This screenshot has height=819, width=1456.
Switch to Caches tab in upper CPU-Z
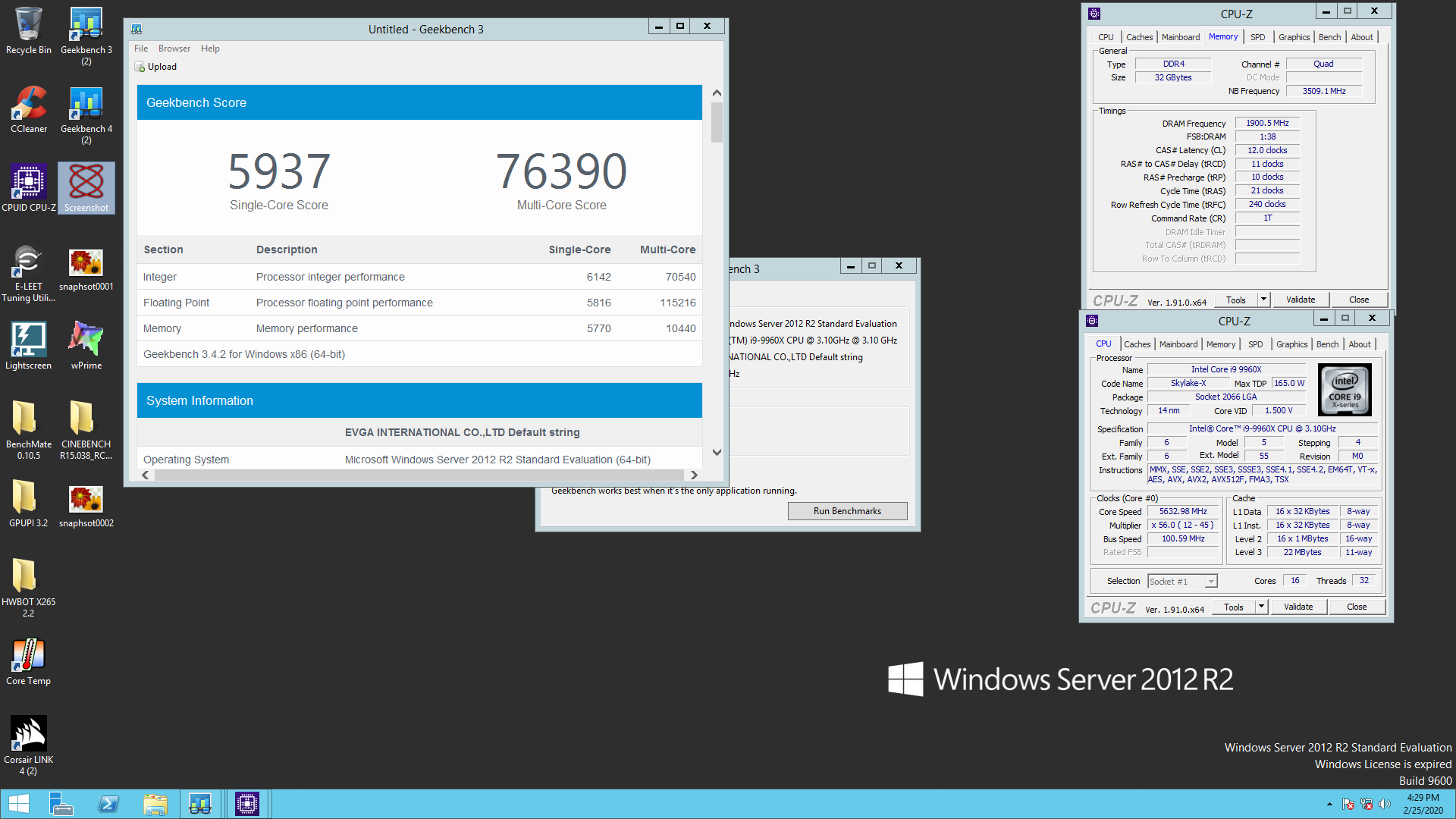1139,37
